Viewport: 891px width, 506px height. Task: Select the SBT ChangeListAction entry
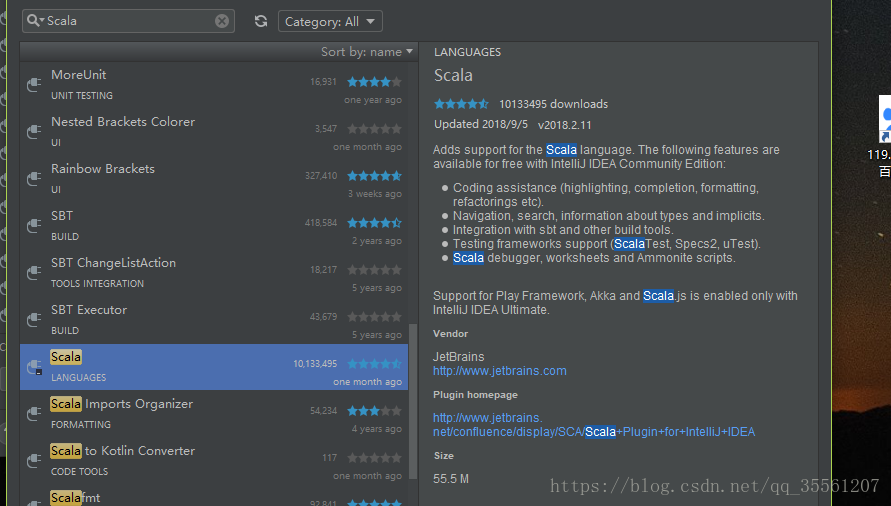(214, 273)
